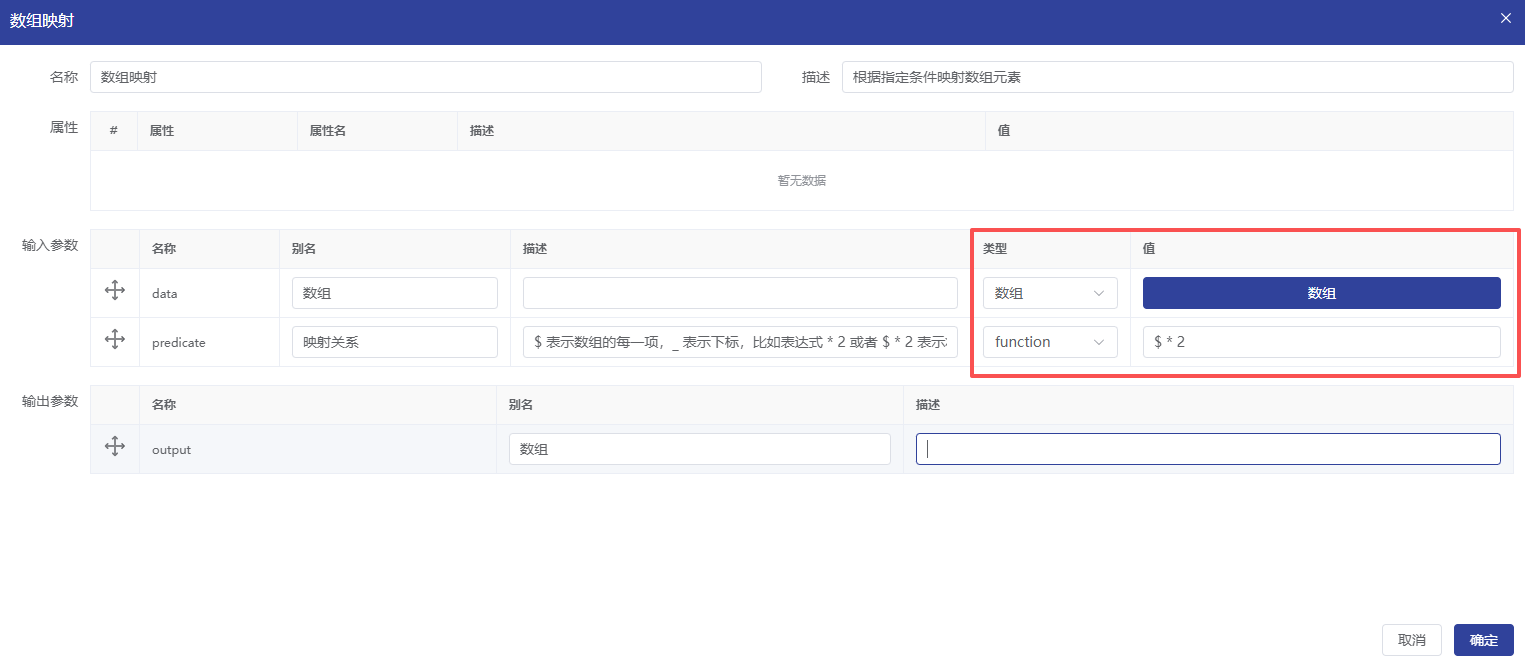
Task: Click the blue 数组 value button
Action: click(x=1321, y=293)
